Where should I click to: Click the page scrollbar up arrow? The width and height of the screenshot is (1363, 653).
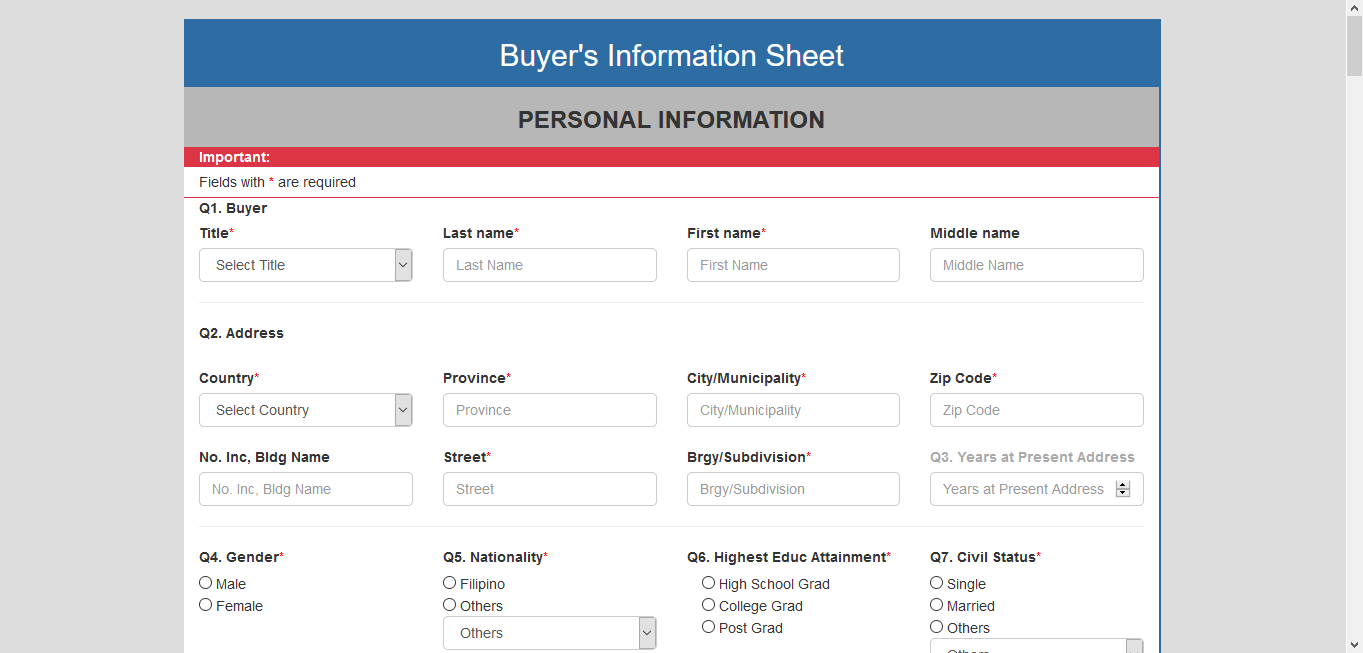[x=1355, y=8]
